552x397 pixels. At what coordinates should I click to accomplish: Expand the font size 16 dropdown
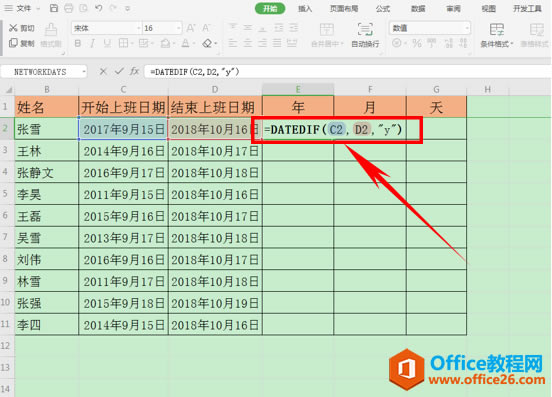point(178,28)
